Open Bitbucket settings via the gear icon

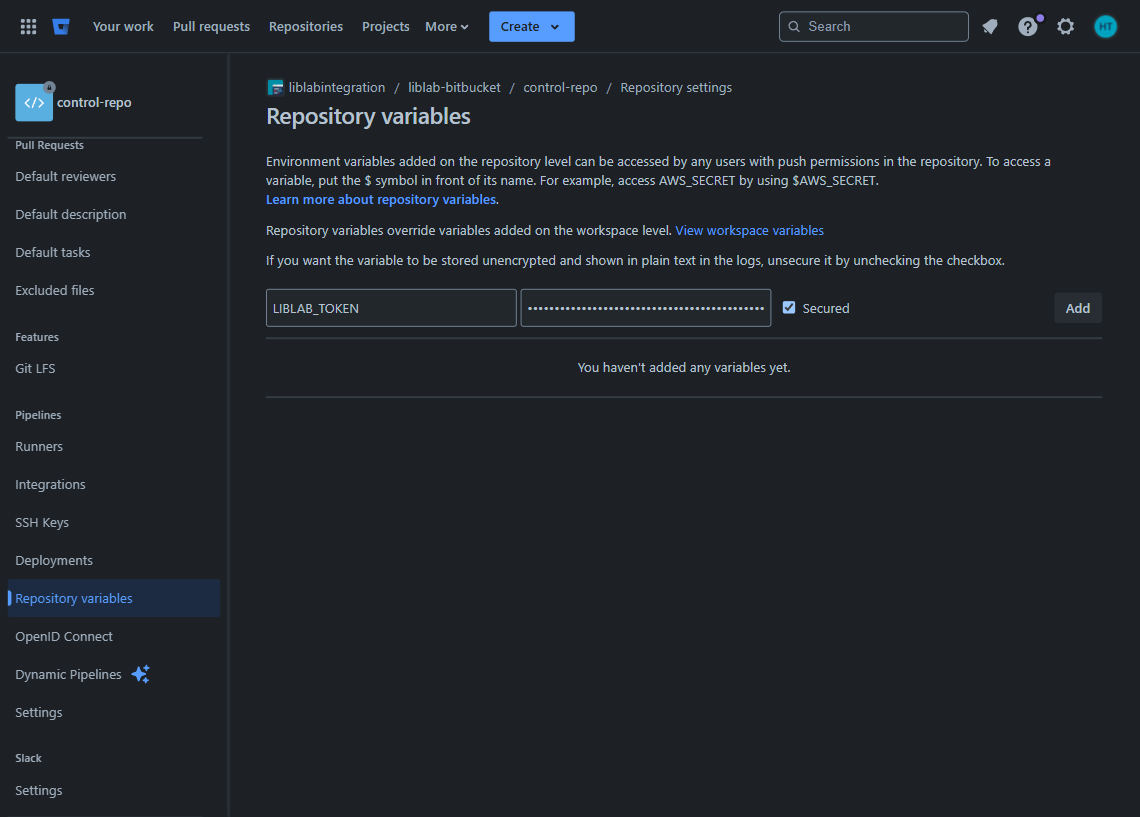(1065, 26)
